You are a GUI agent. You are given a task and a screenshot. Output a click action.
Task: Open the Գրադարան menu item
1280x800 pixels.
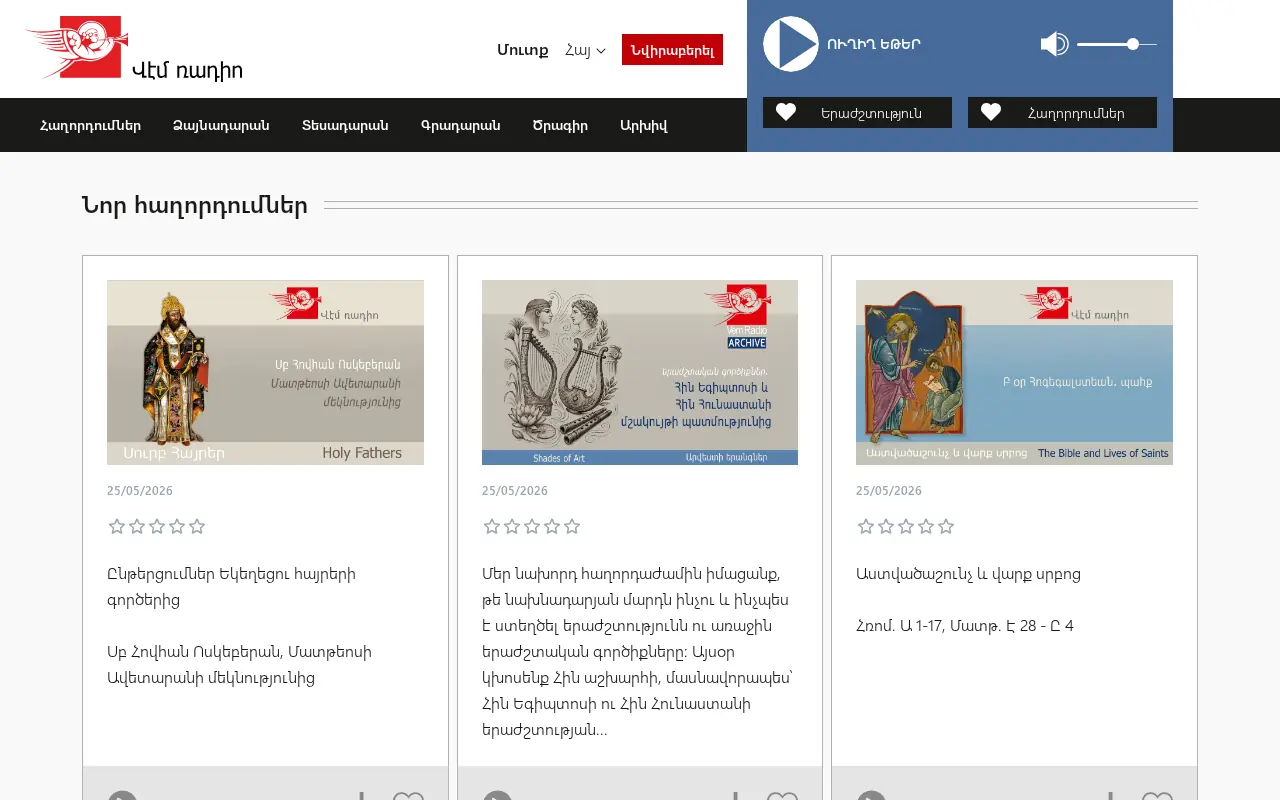point(461,125)
